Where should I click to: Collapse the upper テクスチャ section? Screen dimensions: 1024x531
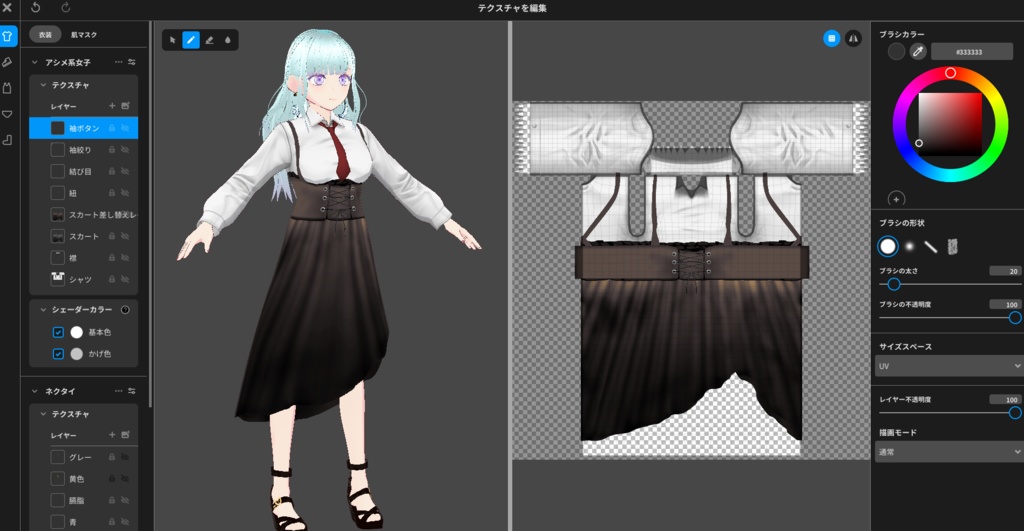[x=43, y=85]
